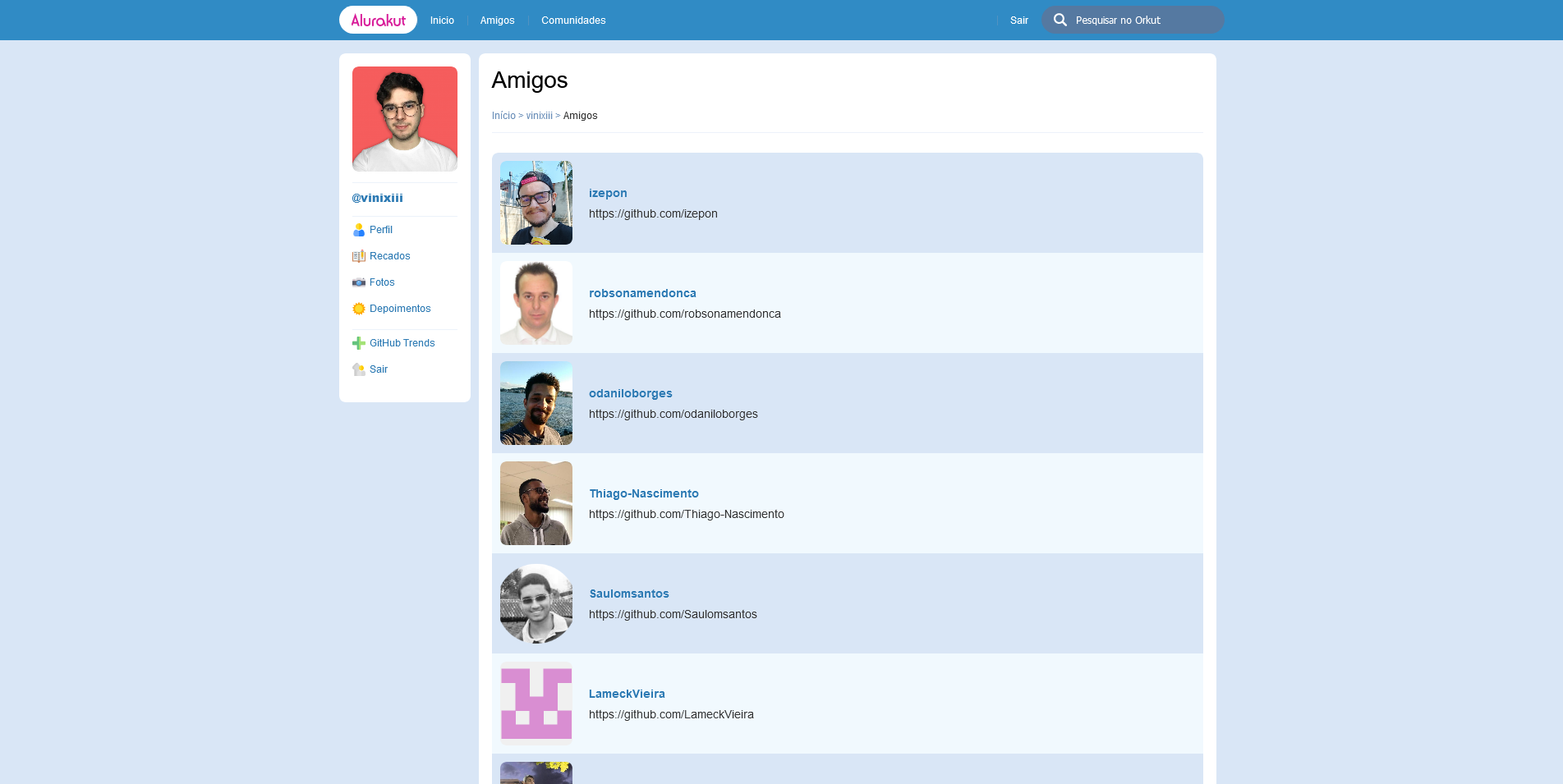
Task: Click Thiago-Nascimento's avatar photo
Action: tap(536, 503)
